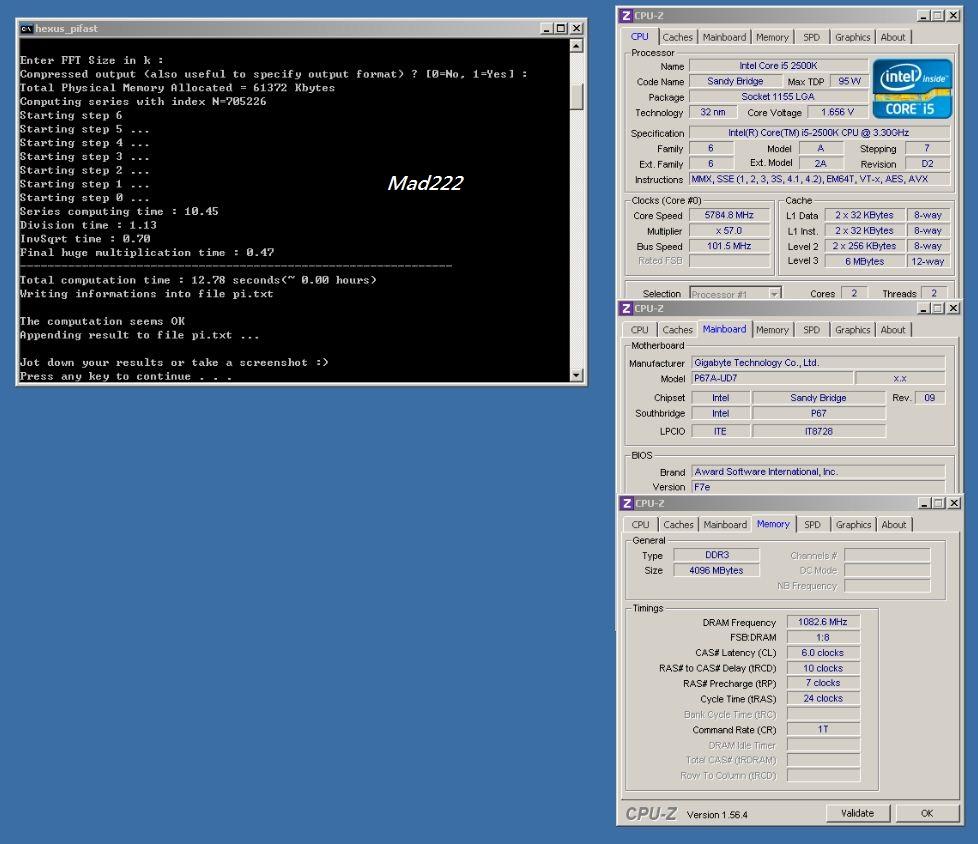Open Memory tab in top CPU-Z window
Screen dimensions: 978x844
(x=772, y=37)
